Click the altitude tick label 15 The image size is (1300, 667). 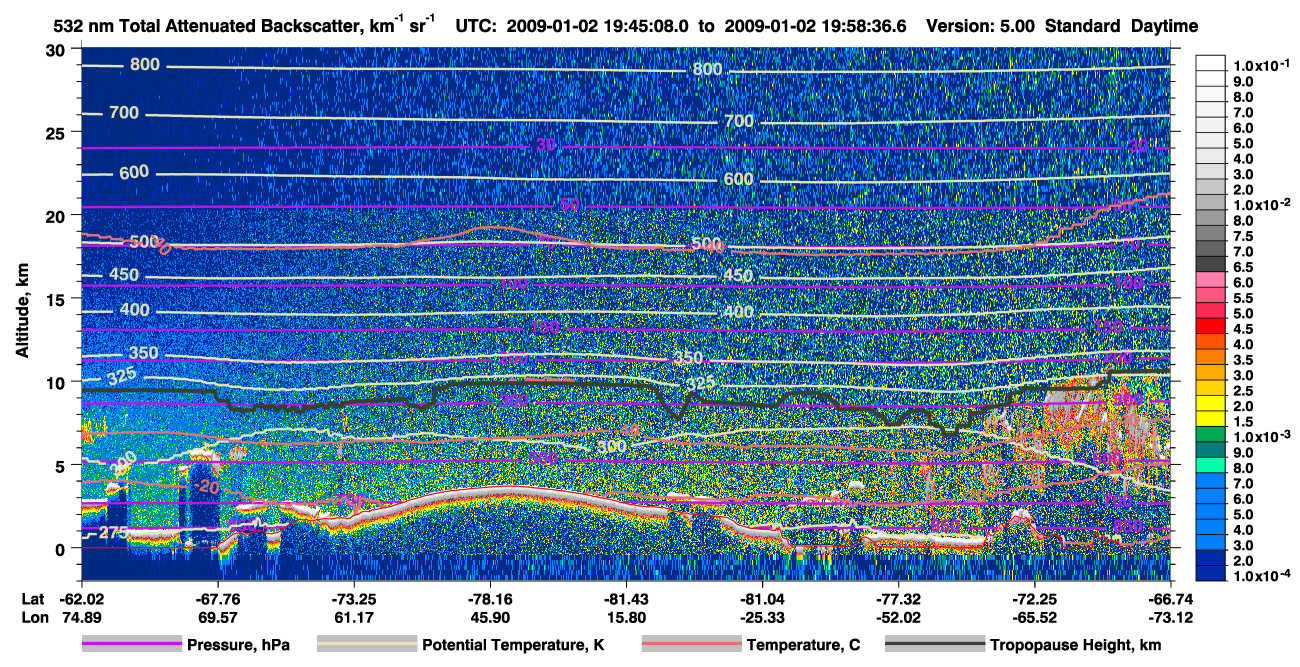pos(58,298)
